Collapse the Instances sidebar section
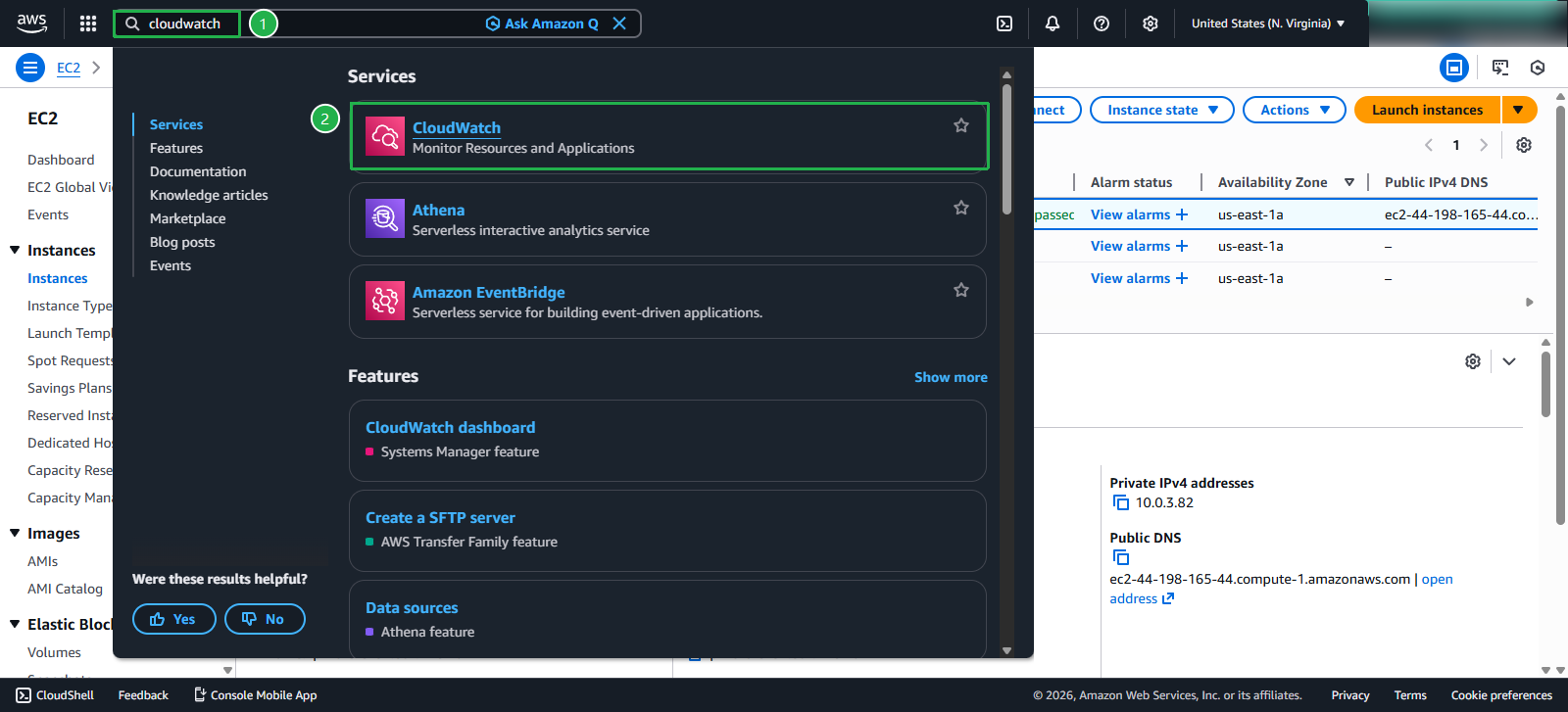The image size is (1568, 712). click(15, 250)
